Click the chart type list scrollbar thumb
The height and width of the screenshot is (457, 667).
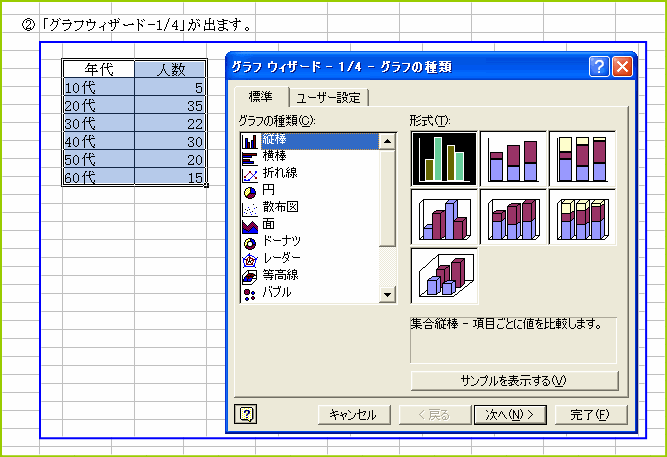click(387, 198)
